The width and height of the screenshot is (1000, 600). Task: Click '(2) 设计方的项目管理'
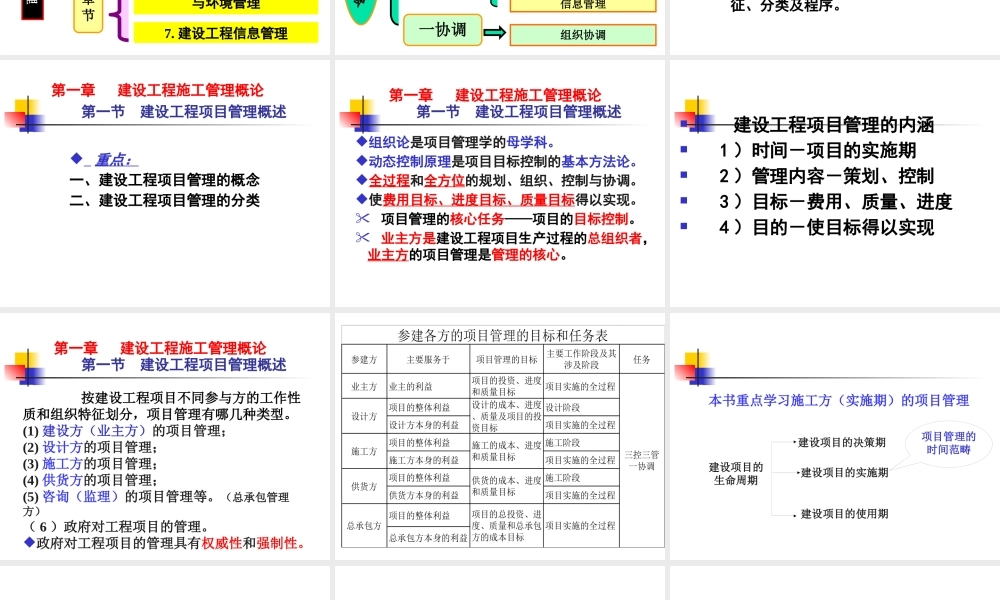pyautogui.click(x=90, y=447)
